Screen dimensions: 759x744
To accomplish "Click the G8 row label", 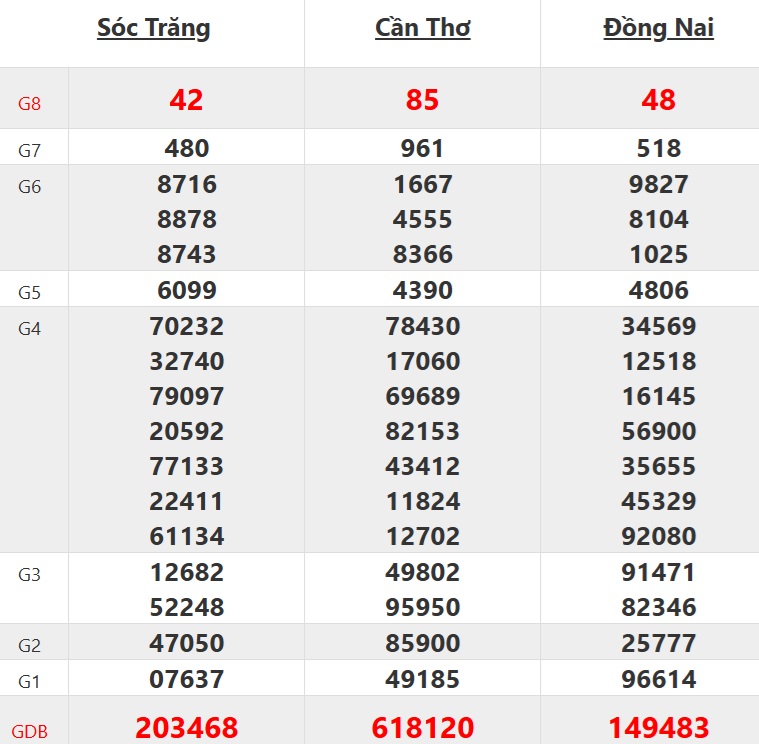I will [30, 102].
